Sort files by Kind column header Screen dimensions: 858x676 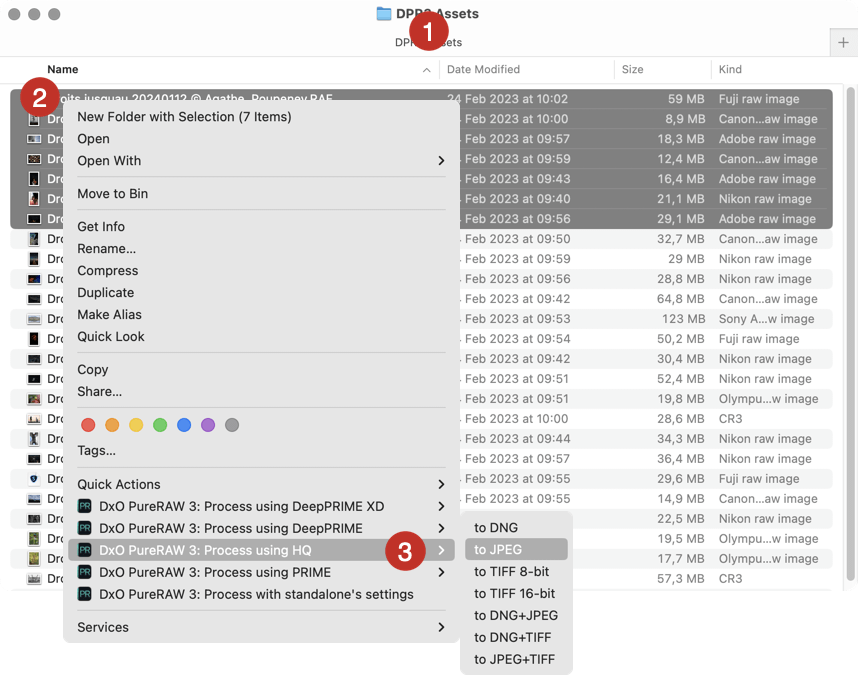[730, 70]
